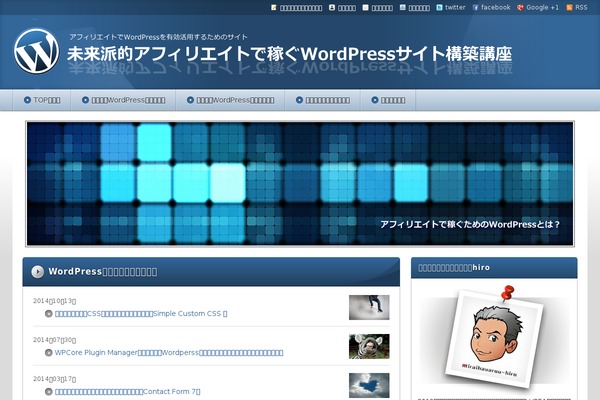Click the round play icon in WordPress section header
The height and width of the screenshot is (400, 600).
(x=38, y=271)
